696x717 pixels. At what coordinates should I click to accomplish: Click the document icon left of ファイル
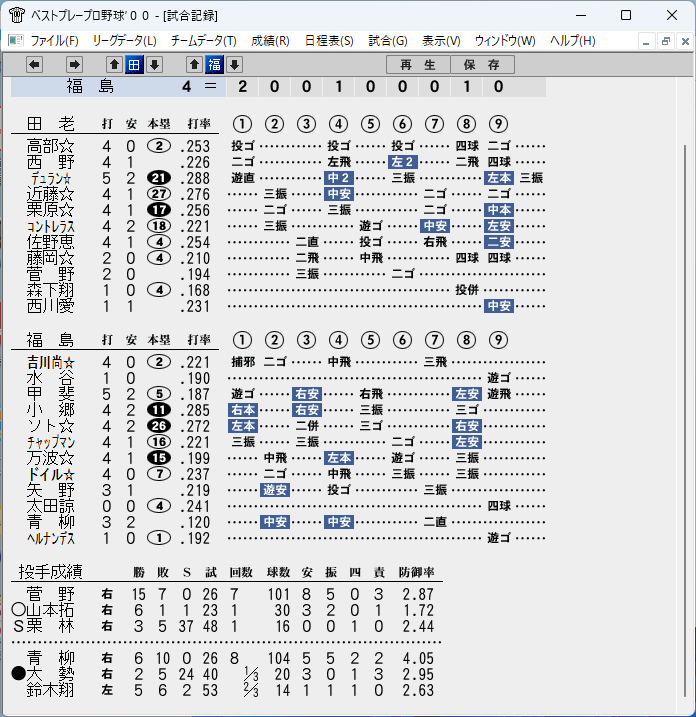[x=16, y=41]
